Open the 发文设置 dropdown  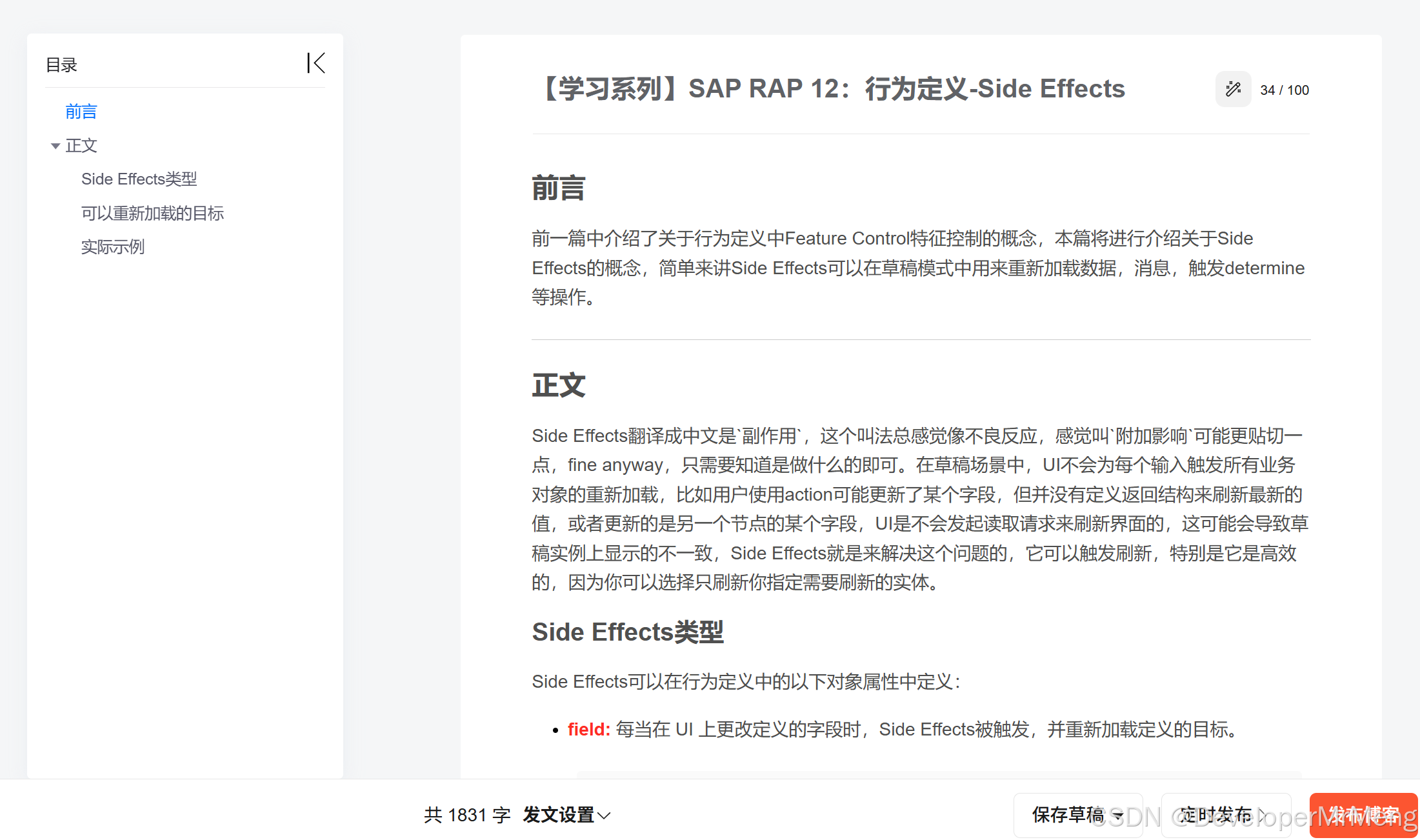(566, 815)
